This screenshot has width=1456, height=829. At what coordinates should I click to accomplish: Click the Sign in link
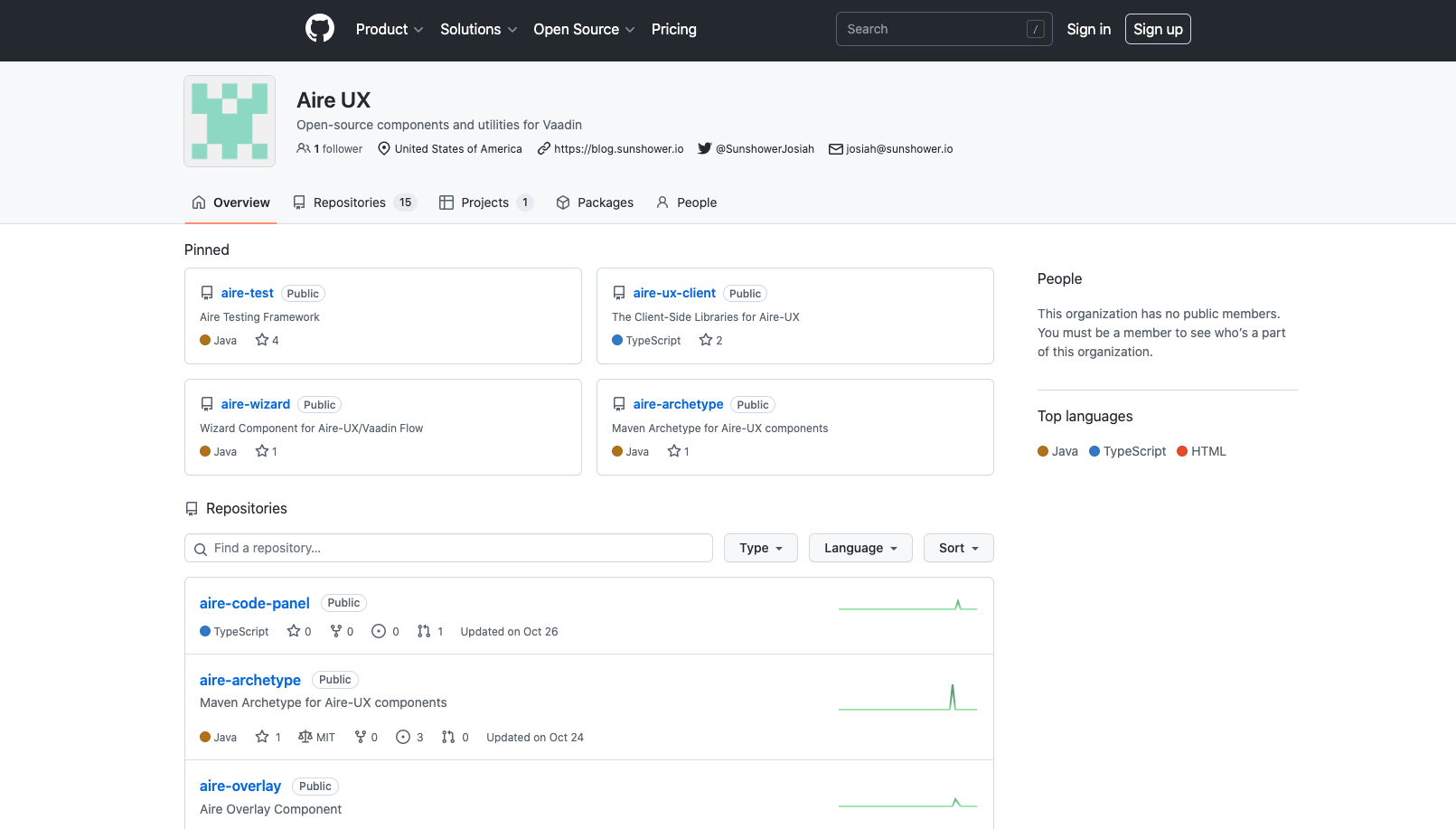pyautogui.click(x=1089, y=29)
